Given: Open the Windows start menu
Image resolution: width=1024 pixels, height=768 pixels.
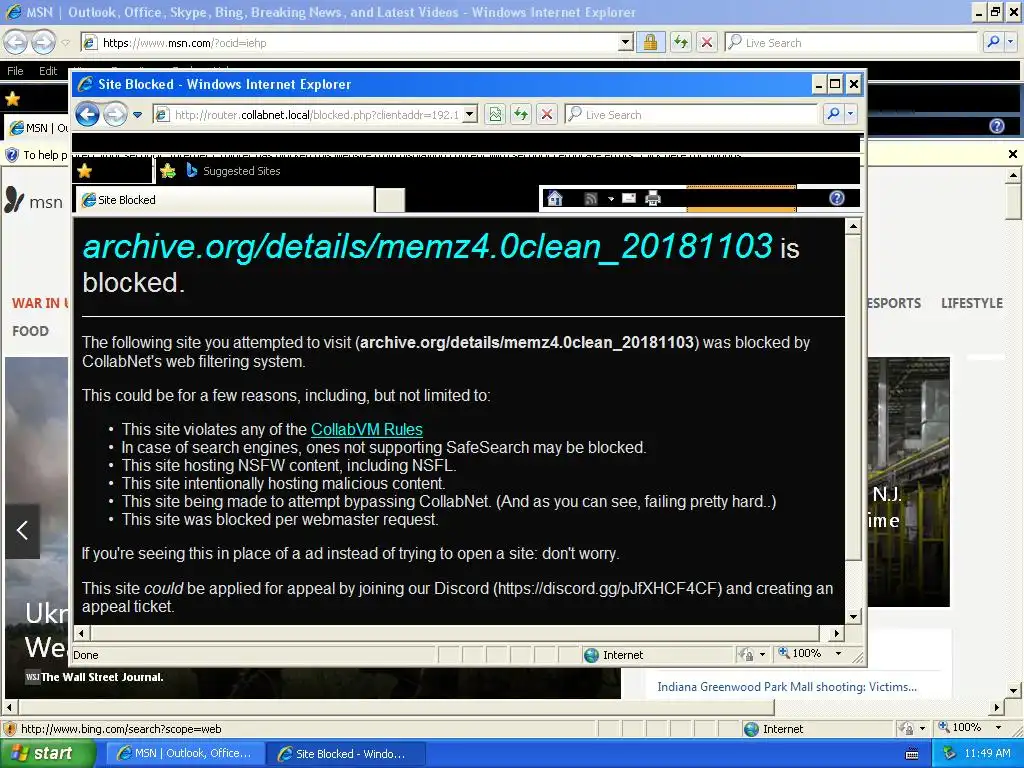Looking at the screenshot, I should click(48, 753).
